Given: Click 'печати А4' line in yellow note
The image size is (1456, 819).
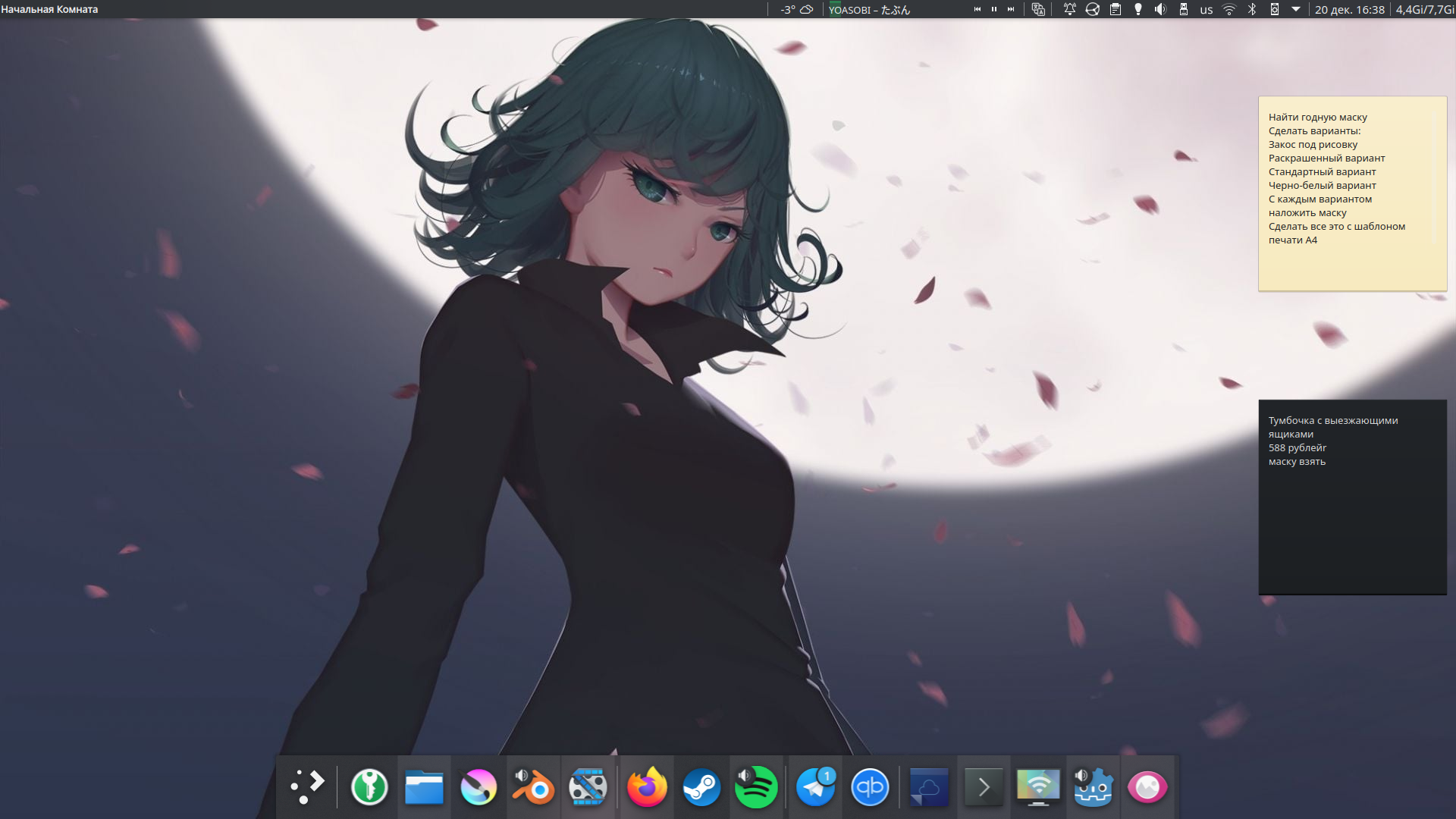Looking at the screenshot, I should coord(1293,240).
